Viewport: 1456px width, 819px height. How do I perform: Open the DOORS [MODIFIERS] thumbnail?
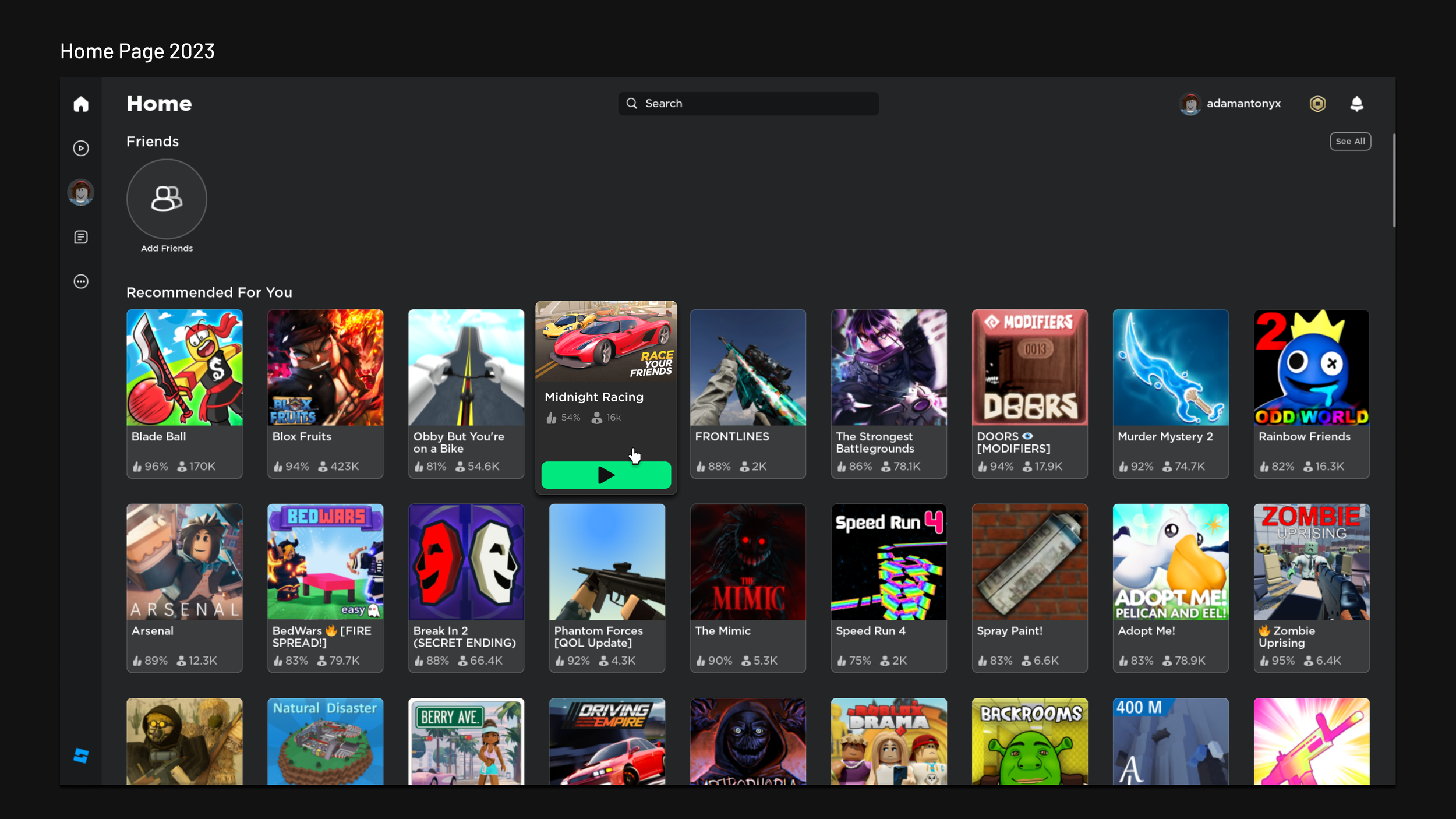pos(1030,367)
